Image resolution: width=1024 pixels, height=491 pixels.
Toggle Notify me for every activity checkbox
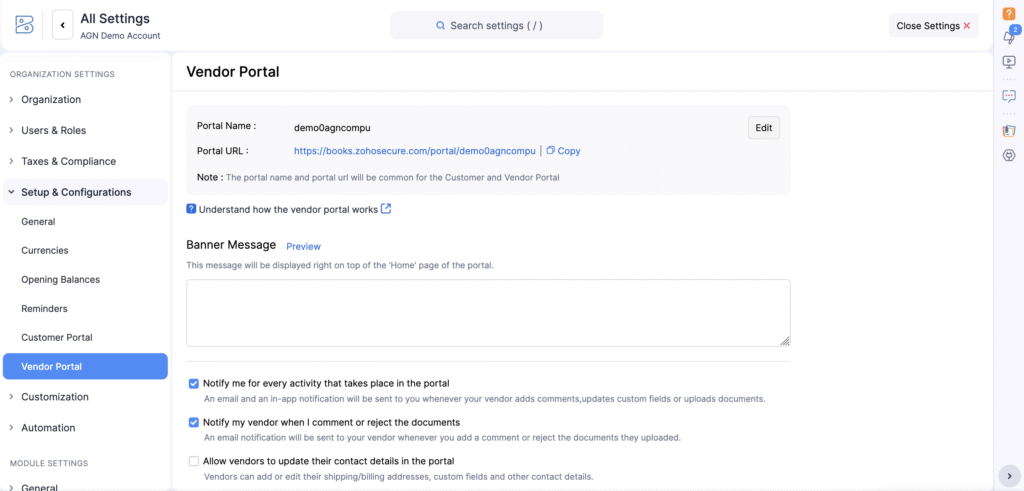coord(194,383)
